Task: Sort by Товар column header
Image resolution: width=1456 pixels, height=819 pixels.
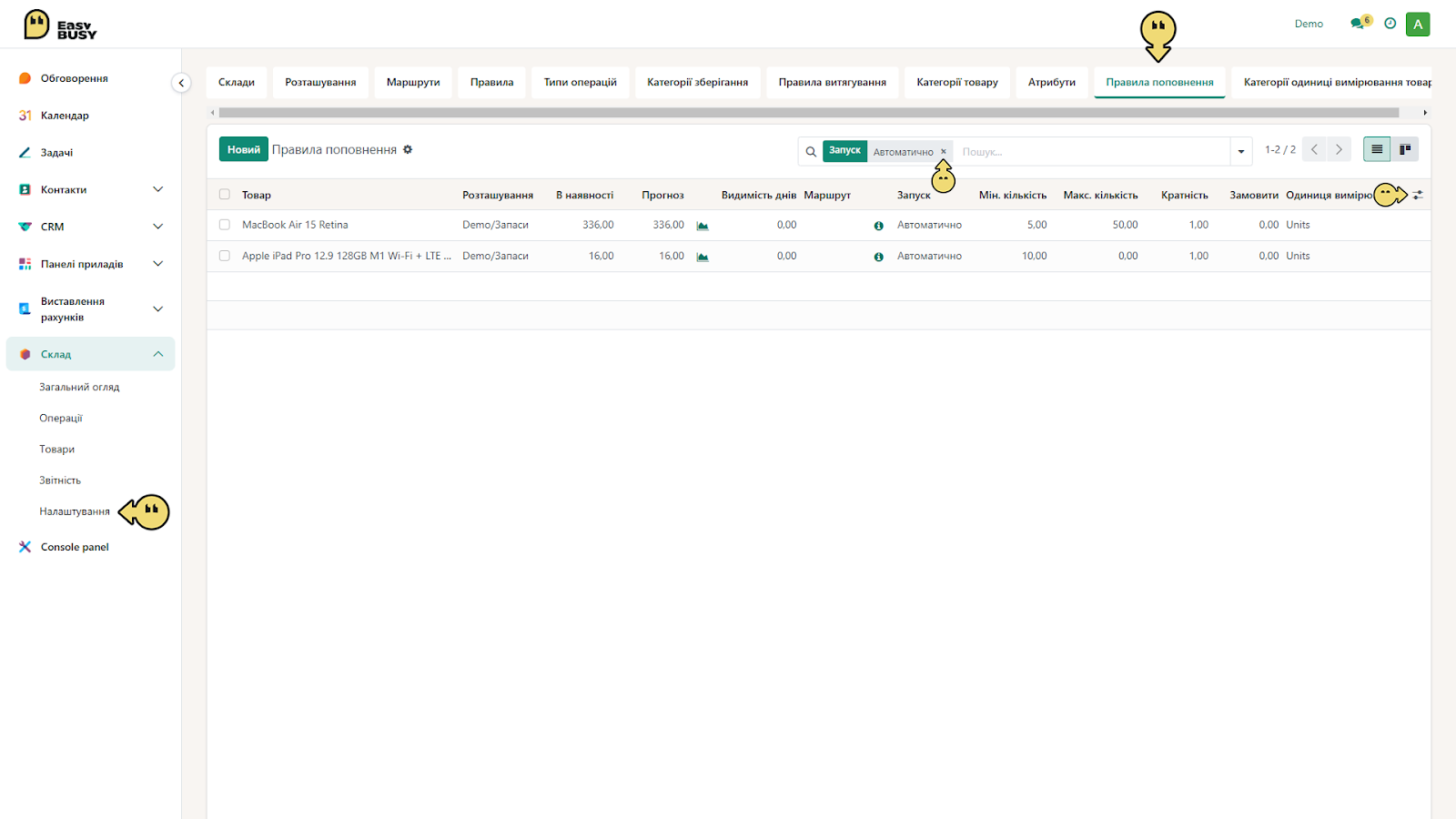Action: pos(257,195)
